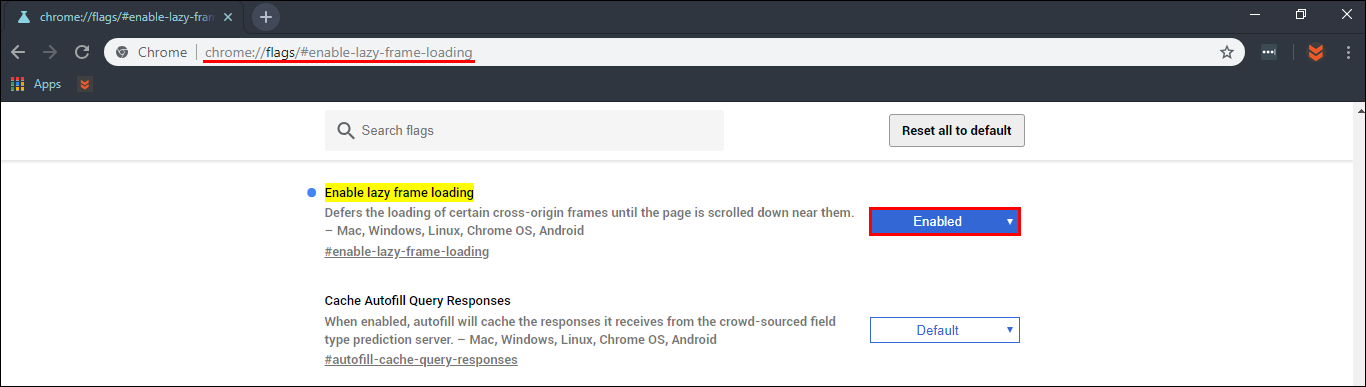This screenshot has width=1366, height=387.
Task: Click the forward navigation arrow
Action: tap(50, 52)
